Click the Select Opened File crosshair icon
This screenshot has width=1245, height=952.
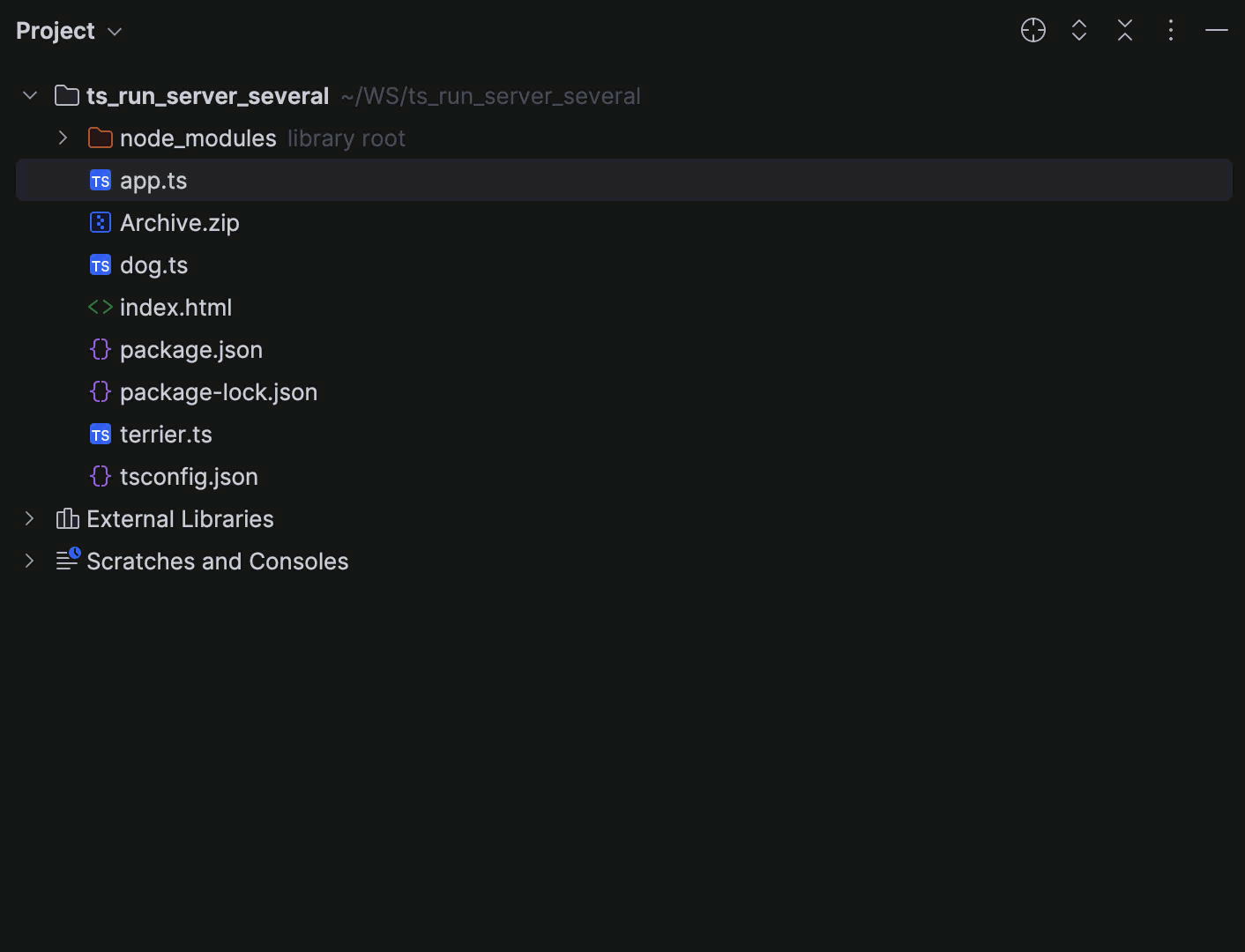tap(1033, 30)
